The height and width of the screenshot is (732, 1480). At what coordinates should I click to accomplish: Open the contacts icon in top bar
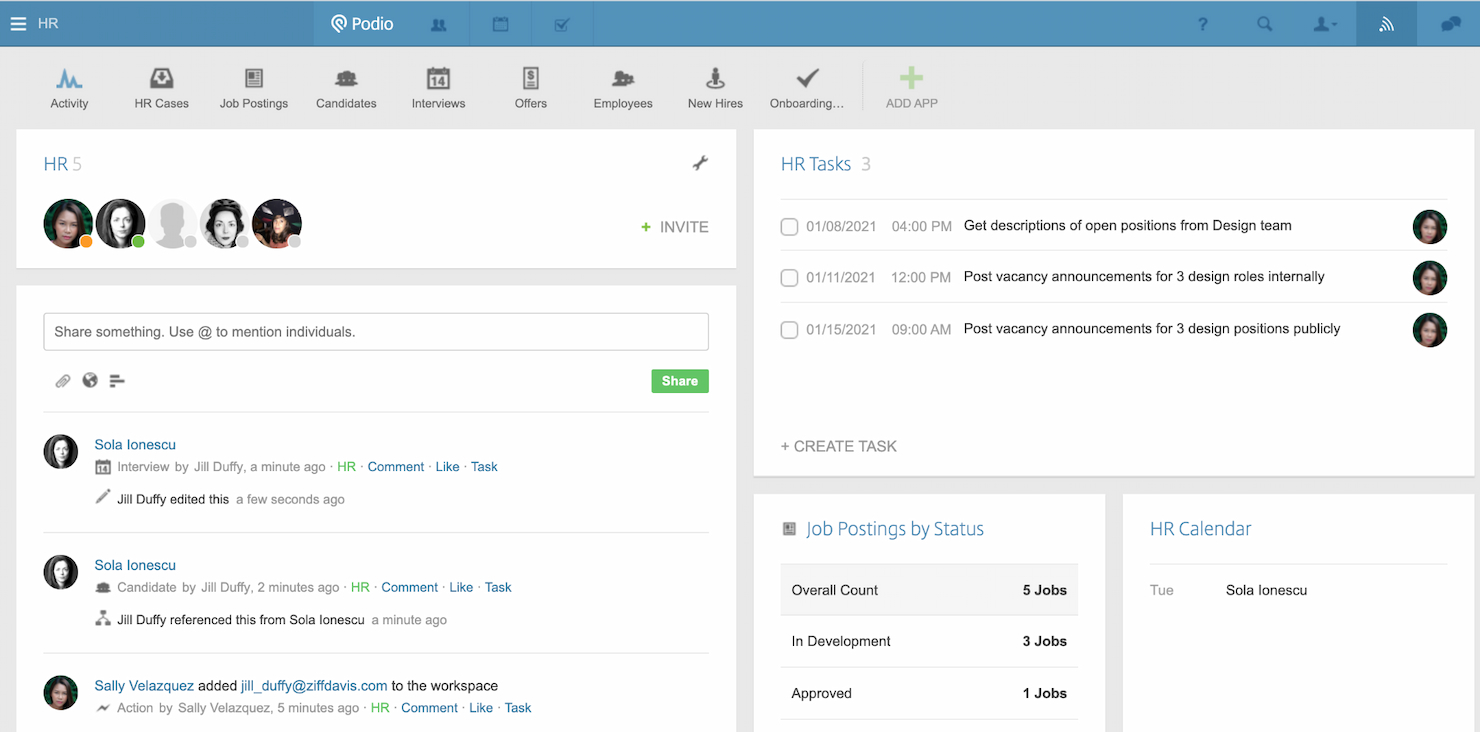click(438, 24)
